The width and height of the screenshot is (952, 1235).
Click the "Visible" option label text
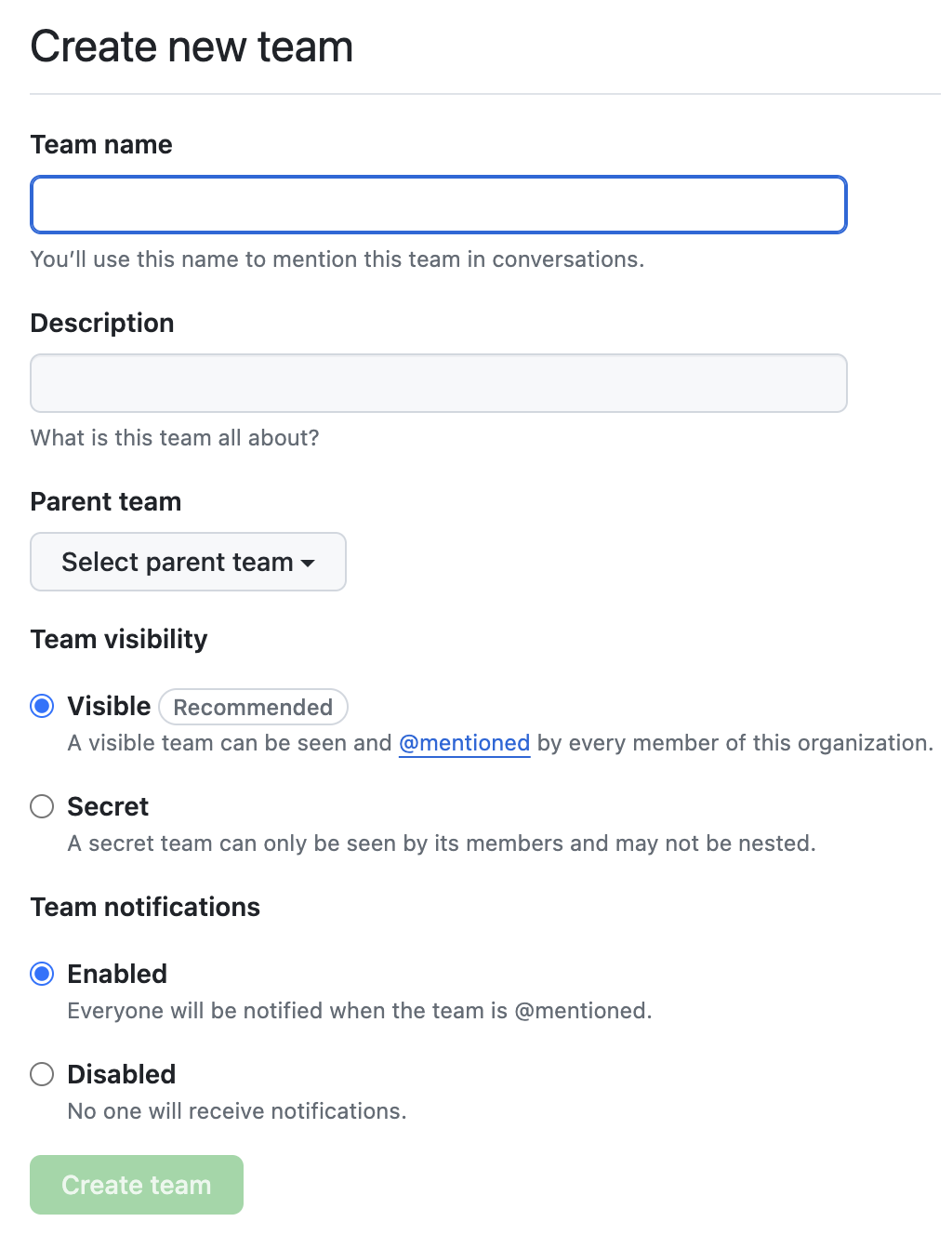tap(109, 706)
